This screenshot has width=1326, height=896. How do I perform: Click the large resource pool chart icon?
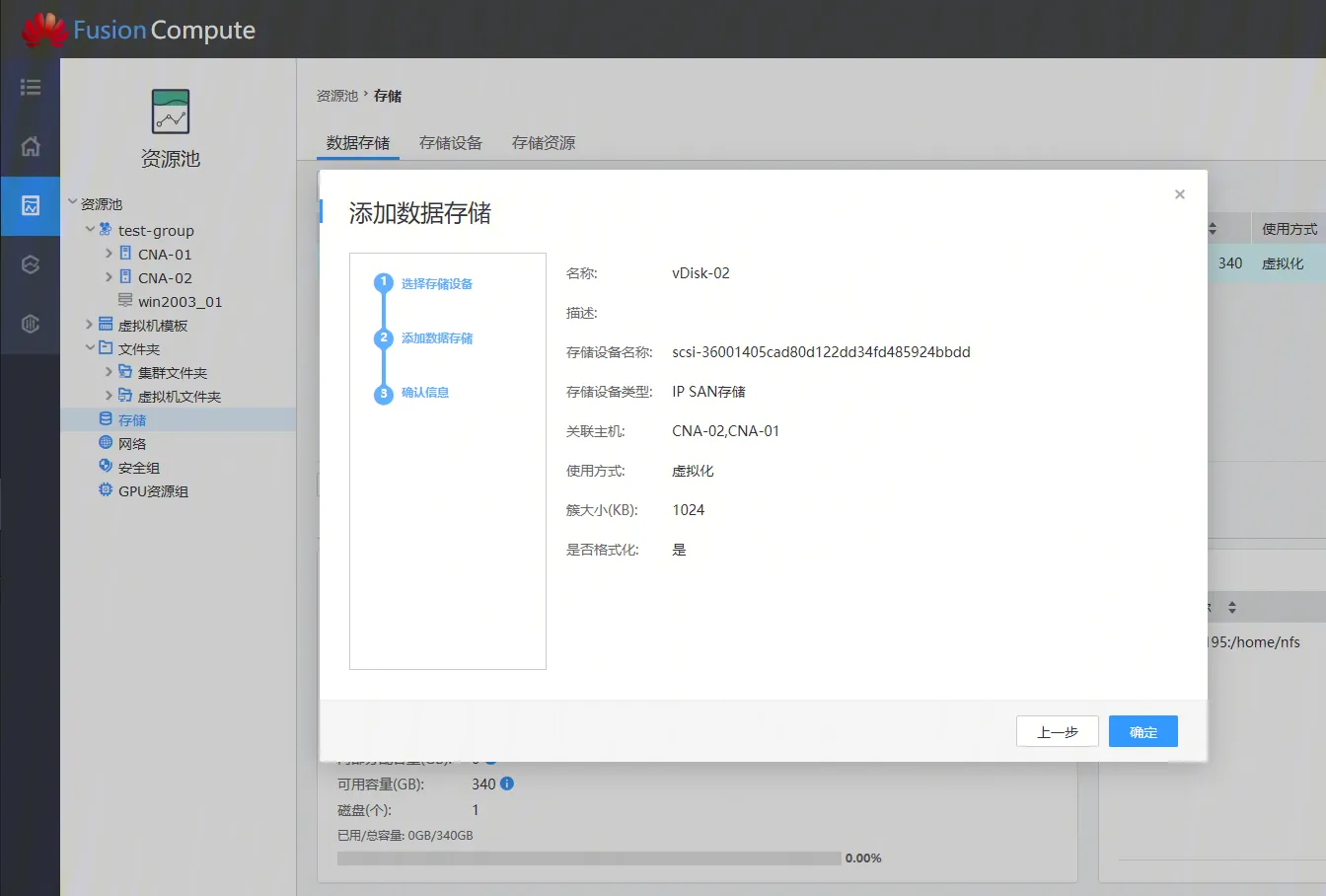tap(171, 112)
